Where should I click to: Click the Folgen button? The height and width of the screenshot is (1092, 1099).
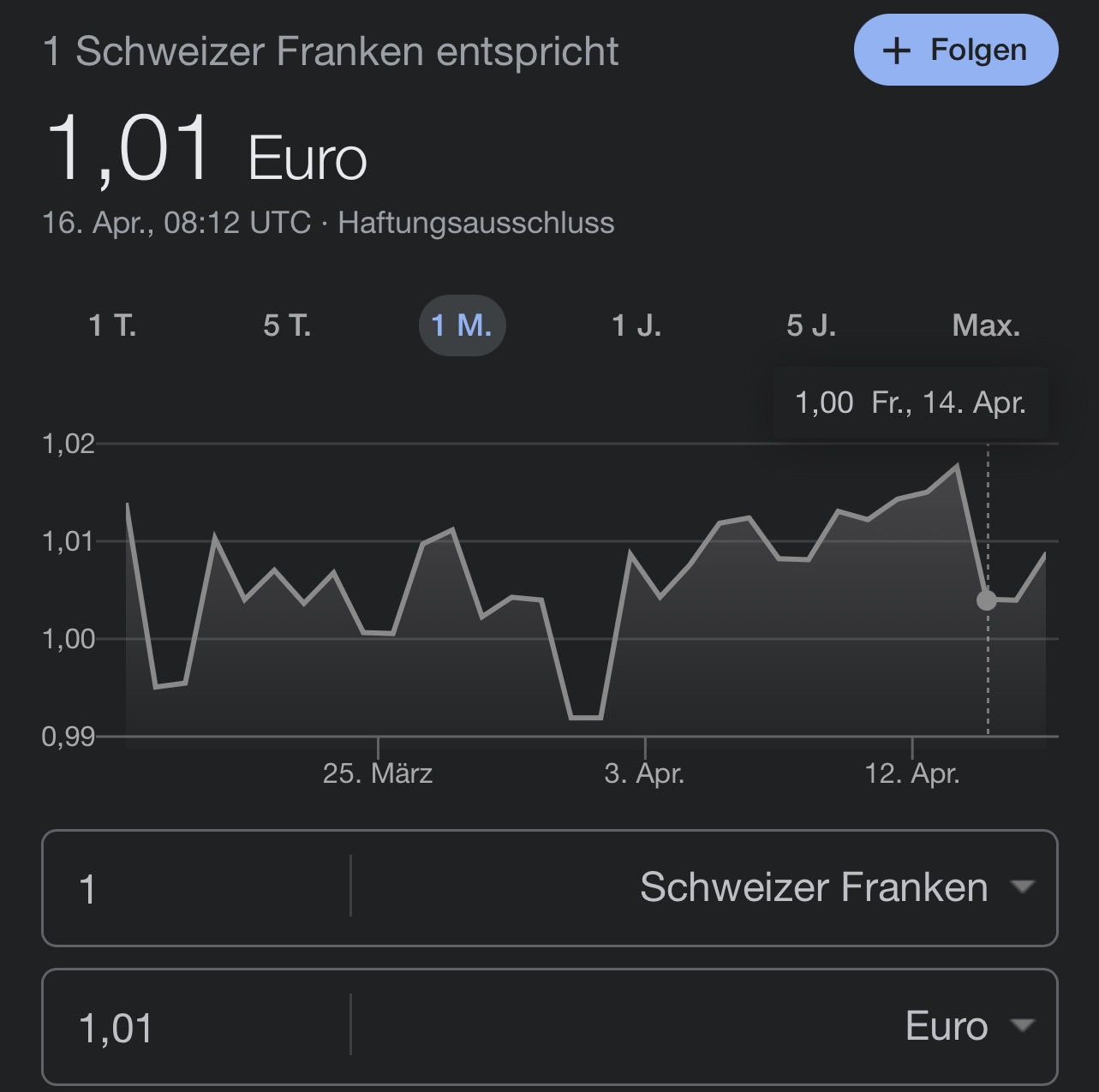click(x=956, y=50)
